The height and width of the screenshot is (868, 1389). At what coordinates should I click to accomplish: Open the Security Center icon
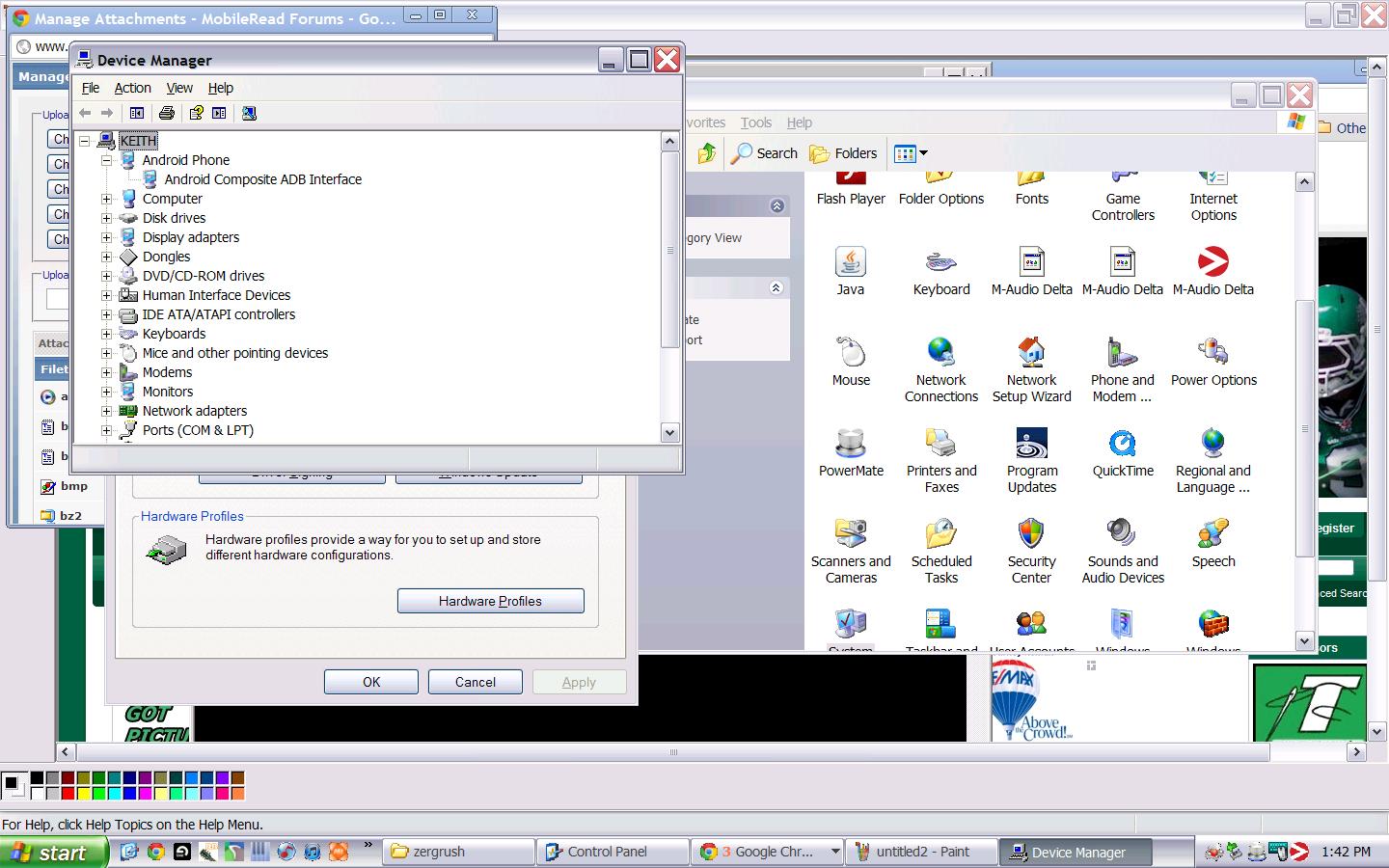point(1032,551)
